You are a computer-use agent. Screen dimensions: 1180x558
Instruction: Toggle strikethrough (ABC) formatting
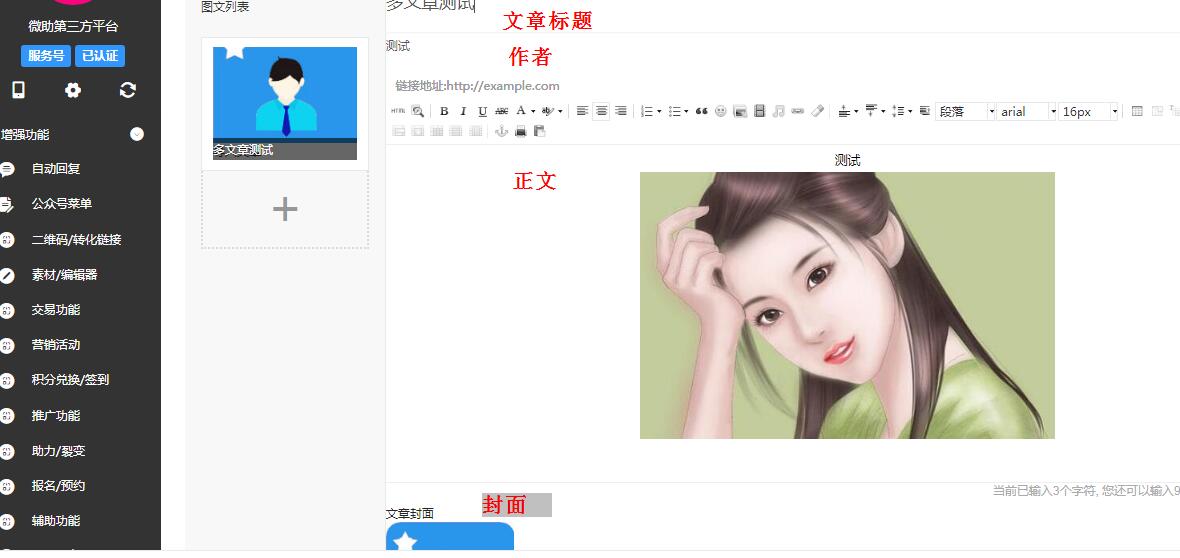point(501,111)
